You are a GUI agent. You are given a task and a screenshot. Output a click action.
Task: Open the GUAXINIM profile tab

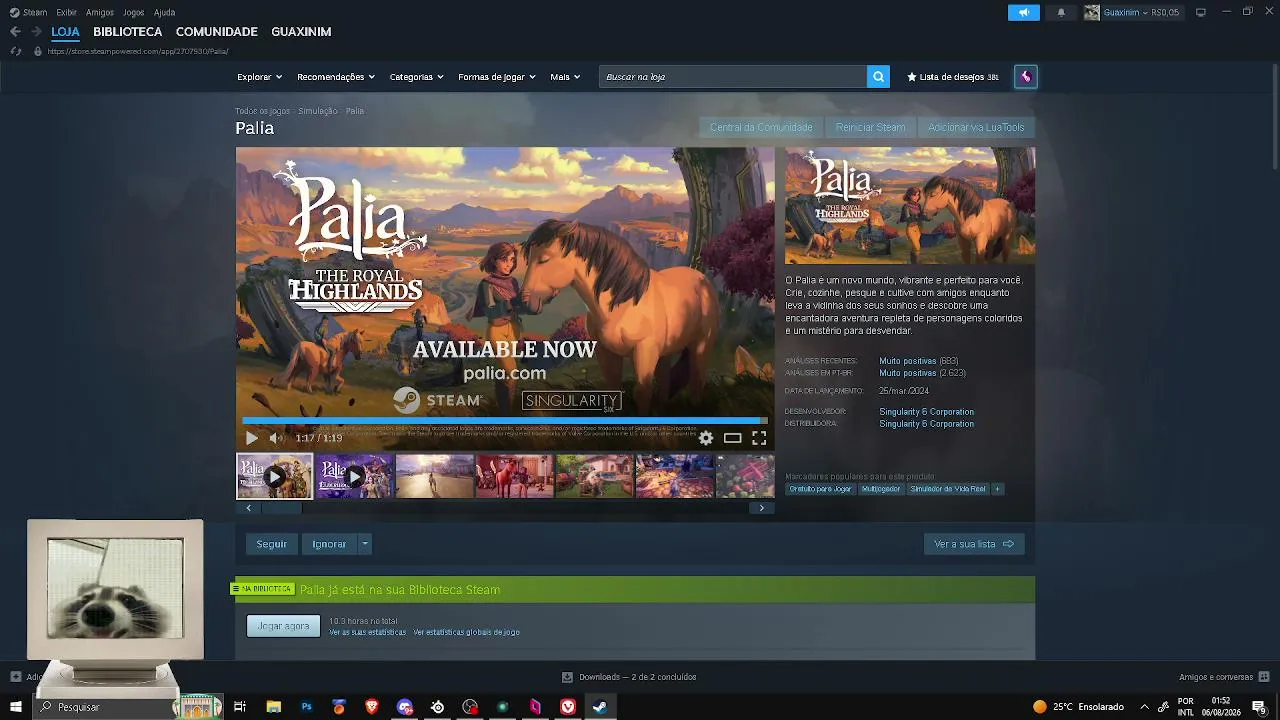click(x=301, y=32)
